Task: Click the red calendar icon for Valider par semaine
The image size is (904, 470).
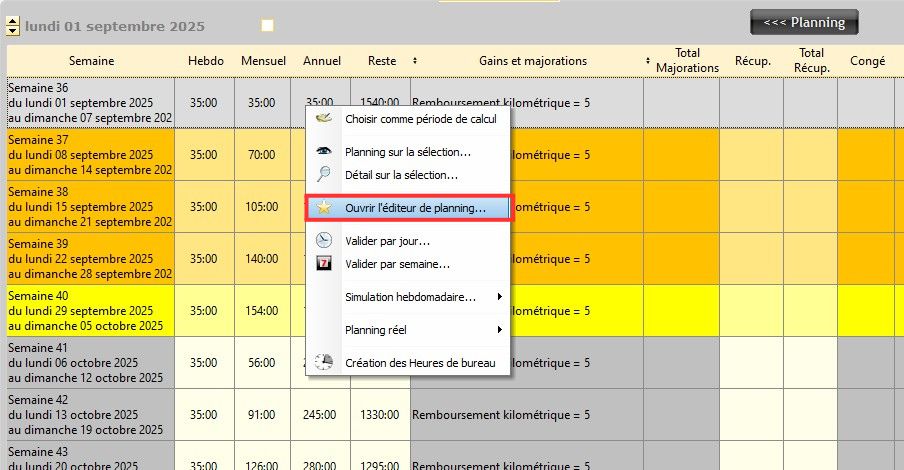Action: click(x=324, y=264)
